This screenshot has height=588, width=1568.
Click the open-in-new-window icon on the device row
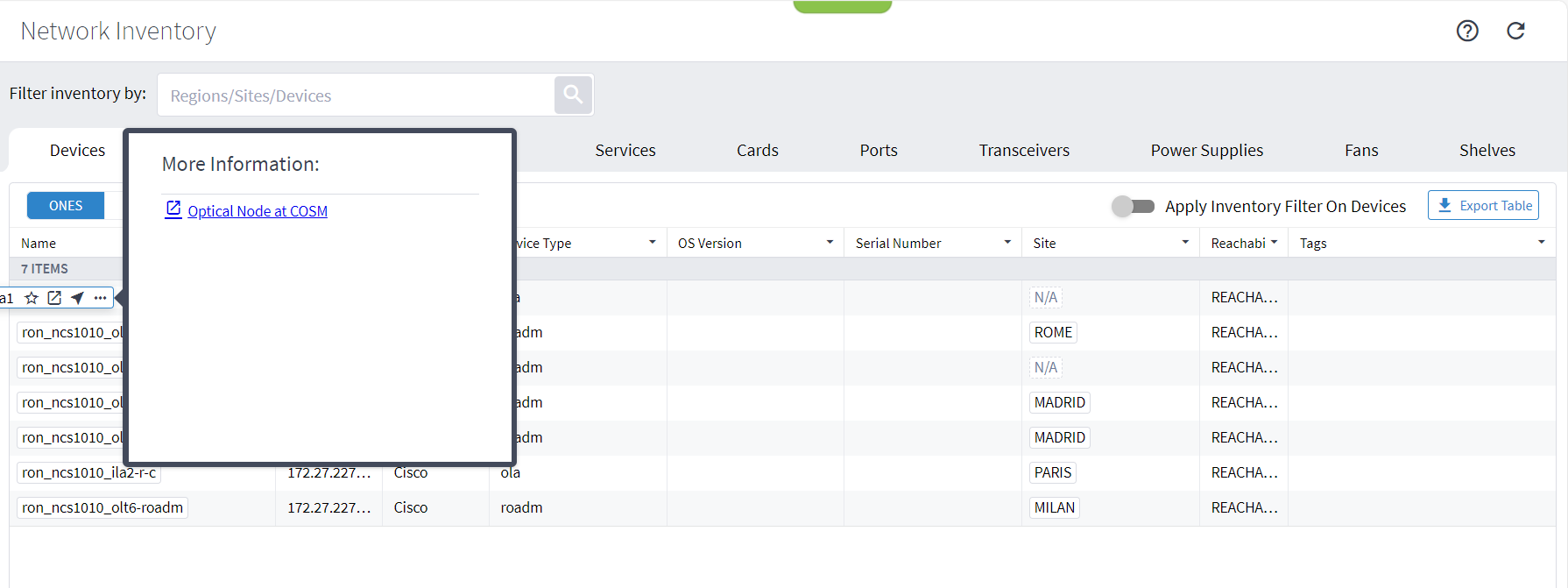click(54, 298)
